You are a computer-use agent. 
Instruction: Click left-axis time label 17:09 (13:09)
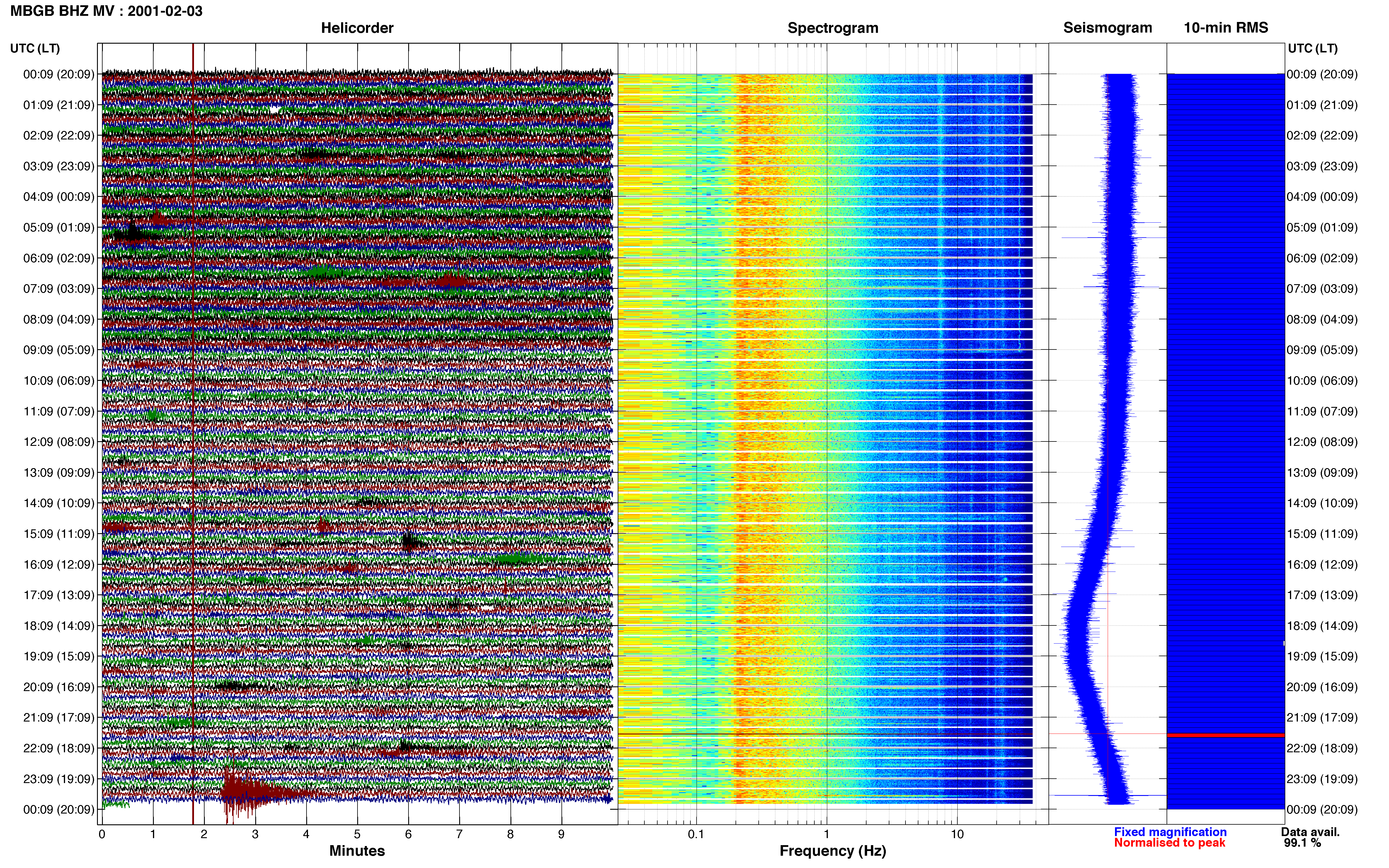(x=59, y=595)
